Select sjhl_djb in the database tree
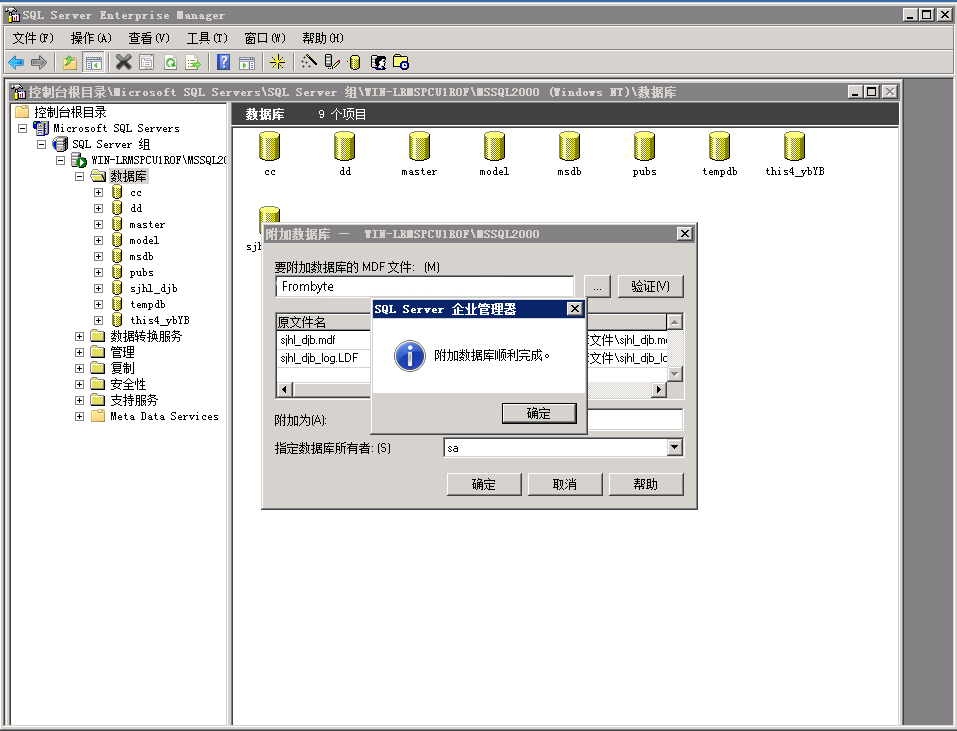Viewport: 957px width, 731px height. pyautogui.click(x=153, y=289)
